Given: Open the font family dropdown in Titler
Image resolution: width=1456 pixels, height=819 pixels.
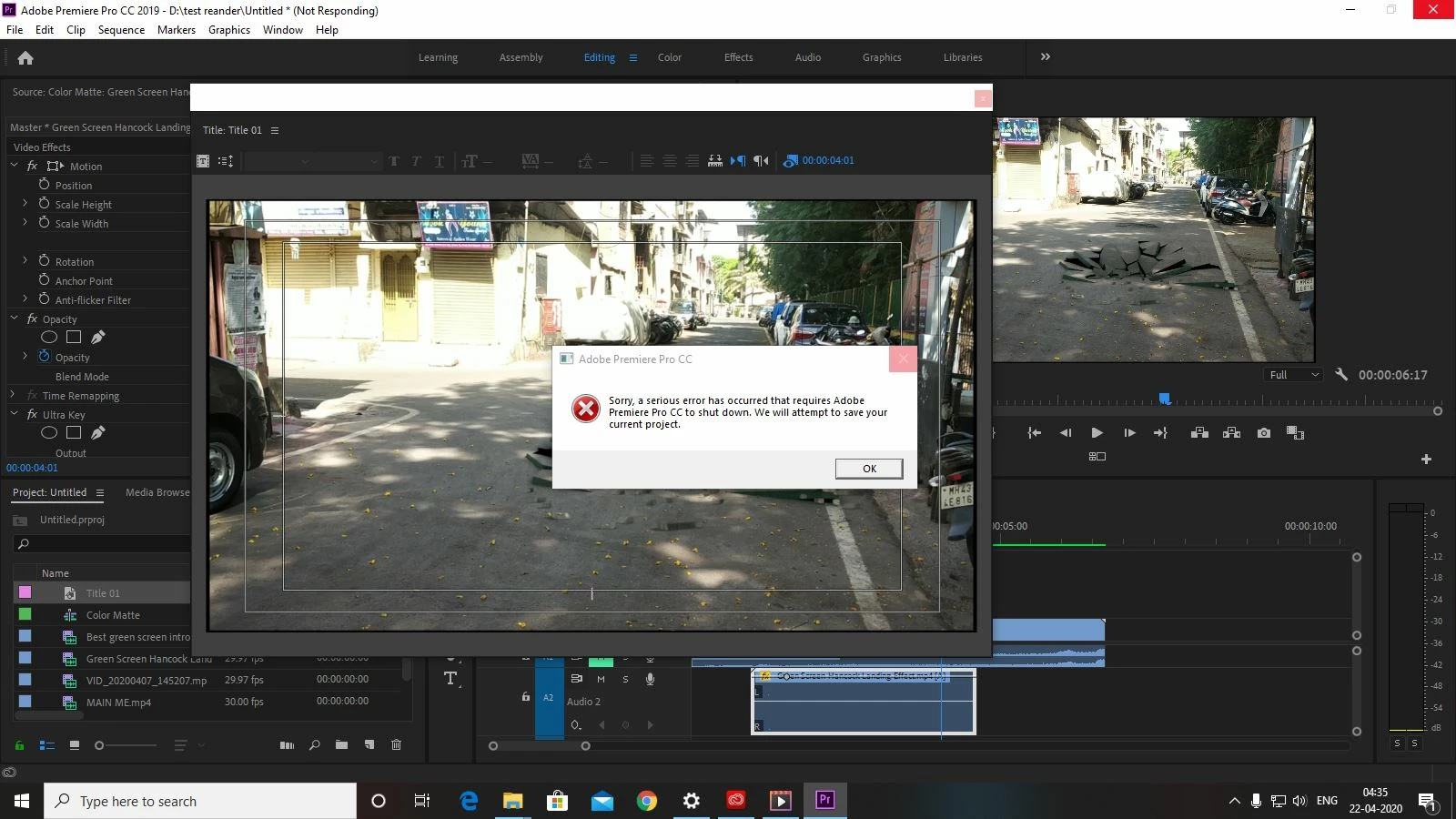Looking at the screenshot, I should click(278, 161).
